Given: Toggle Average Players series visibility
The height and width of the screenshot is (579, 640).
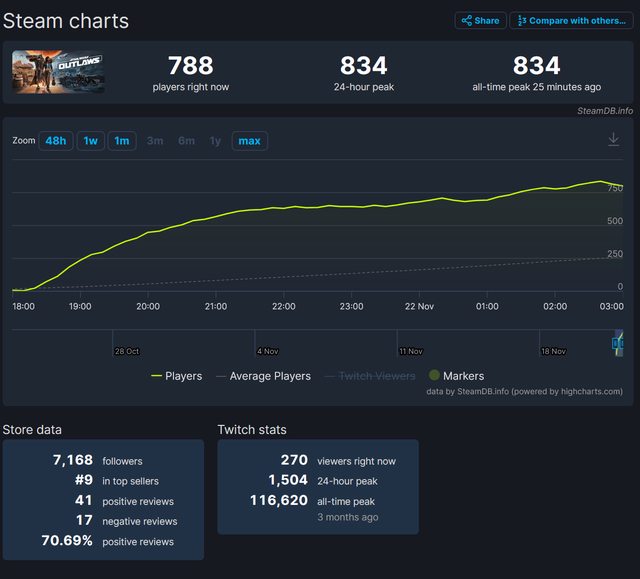Looking at the screenshot, I should [270, 376].
